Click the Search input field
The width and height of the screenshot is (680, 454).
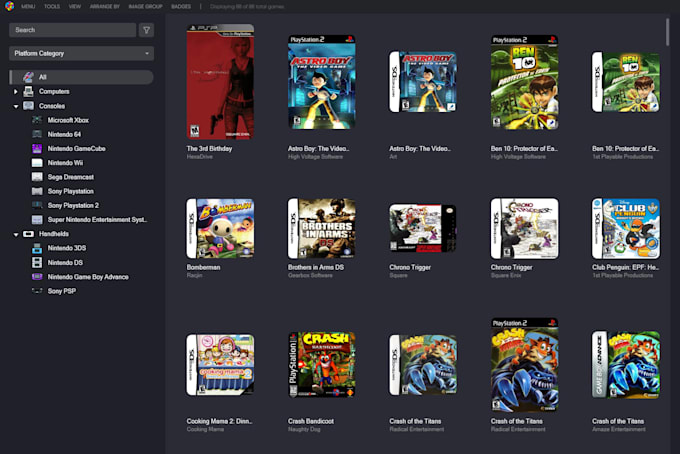(x=72, y=30)
